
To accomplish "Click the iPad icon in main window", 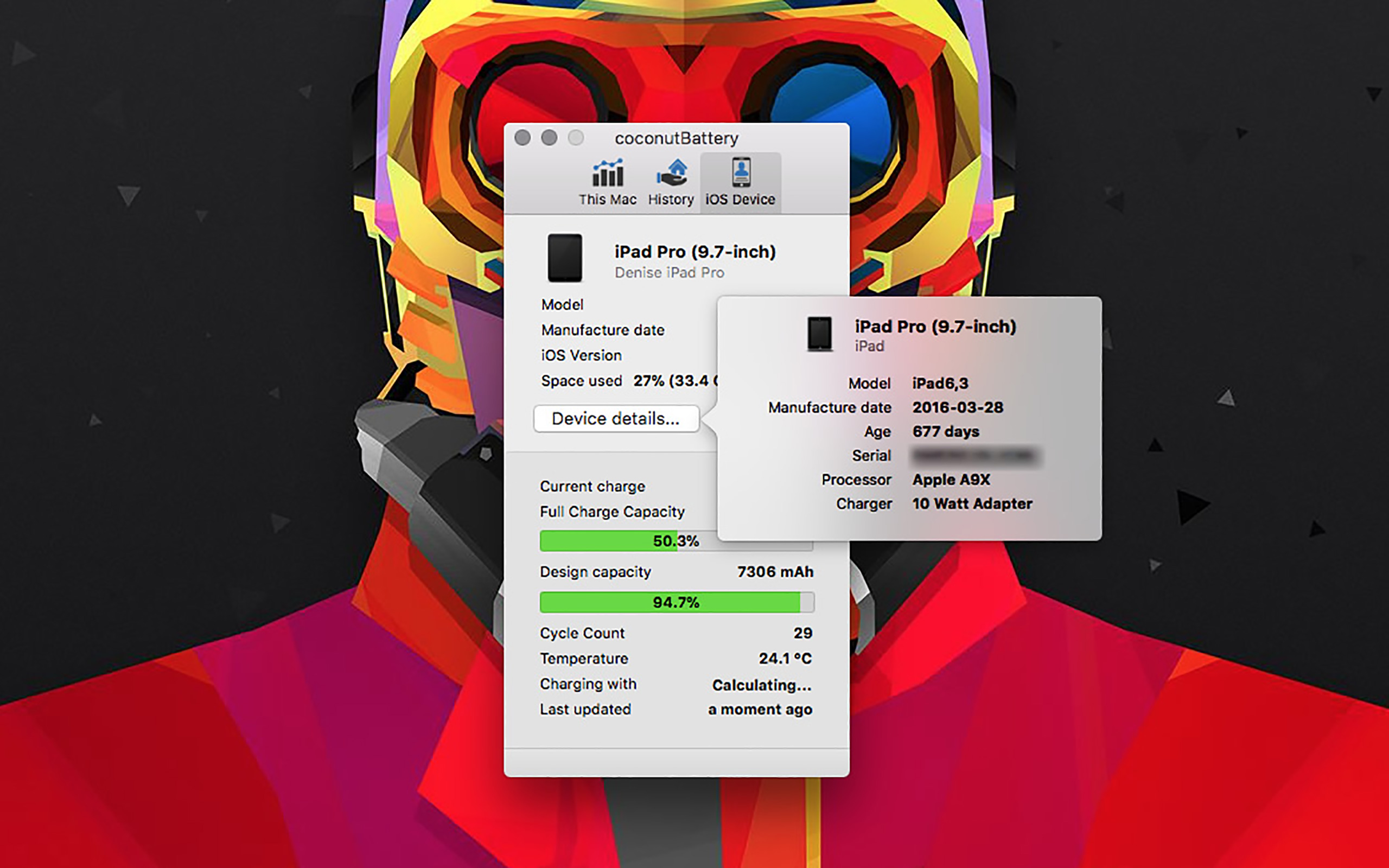I will tap(565, 258).
